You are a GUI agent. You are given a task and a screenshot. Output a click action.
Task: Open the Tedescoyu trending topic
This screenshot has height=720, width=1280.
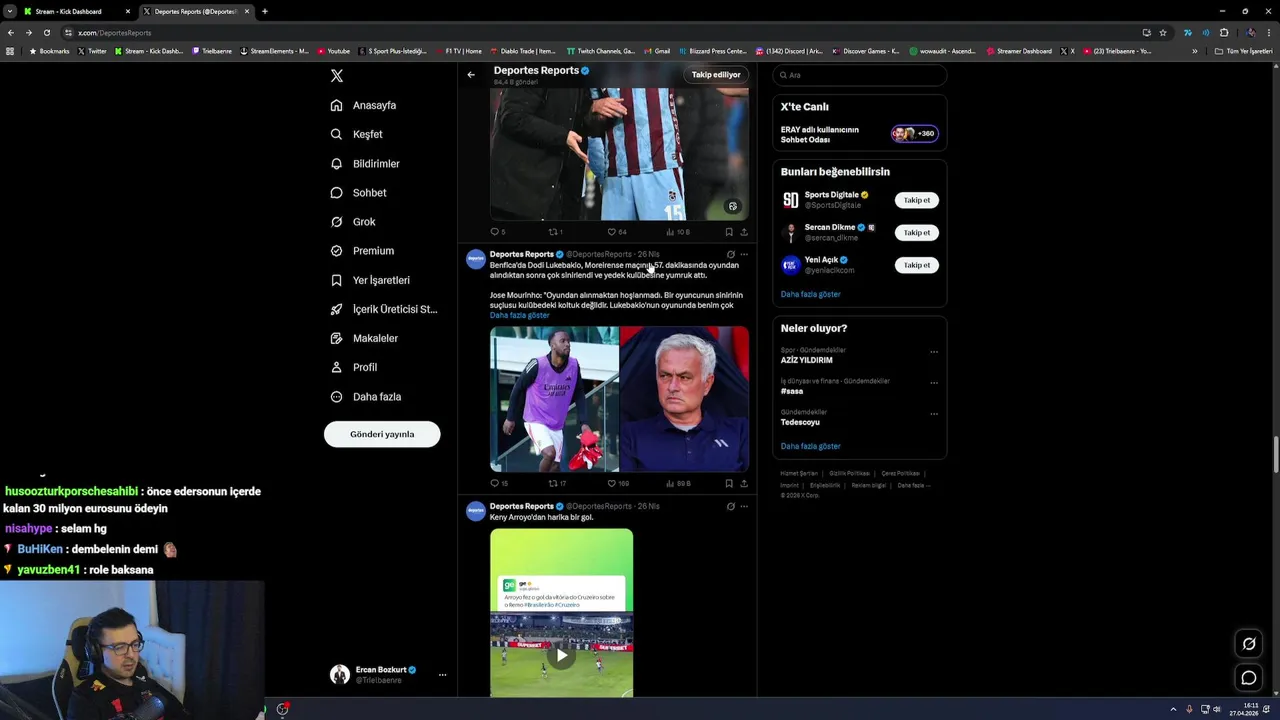pyautogui.click(x=800, y=422)
